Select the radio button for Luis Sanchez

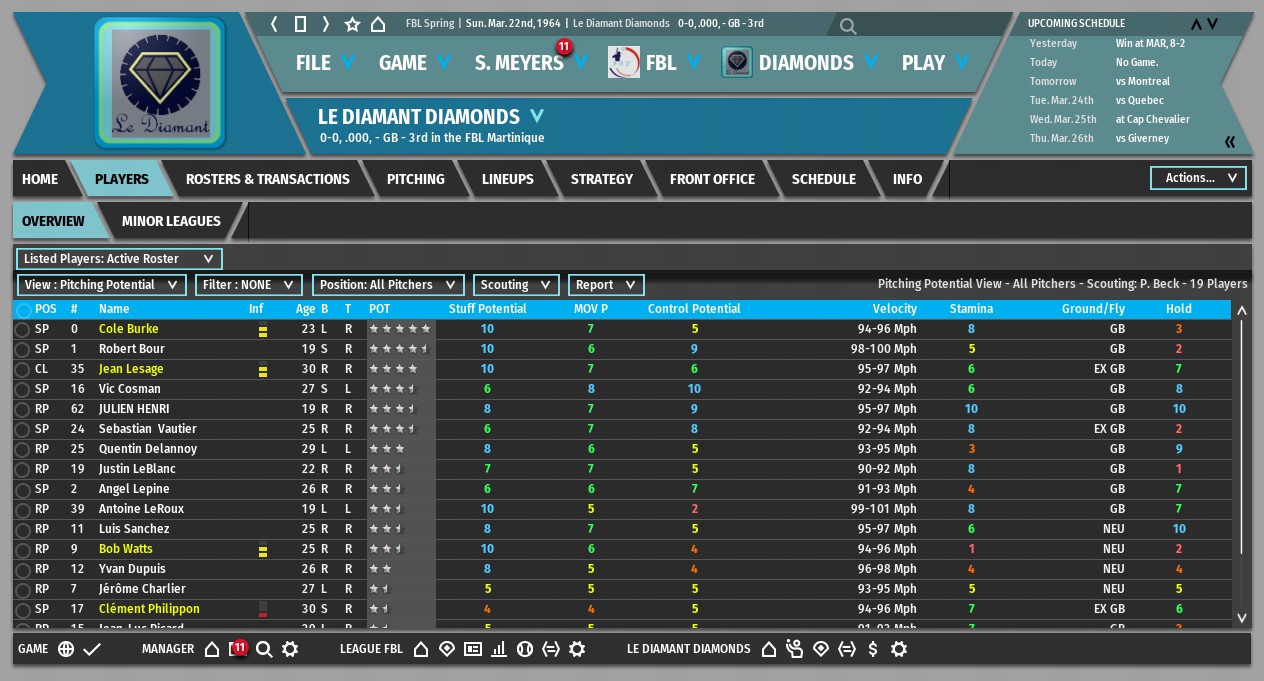[23, 529]
